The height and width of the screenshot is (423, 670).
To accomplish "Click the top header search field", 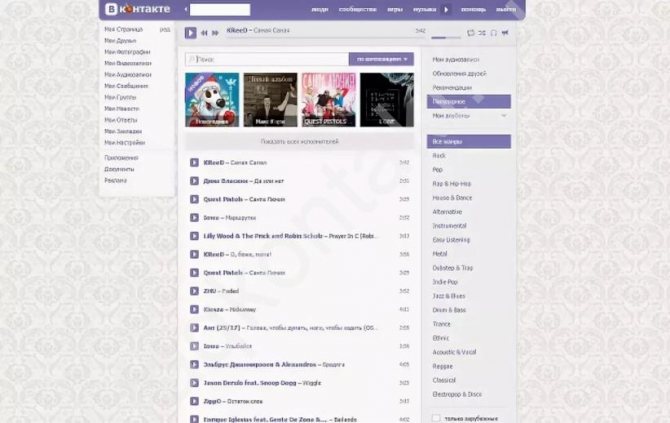I will pos(220,9).
